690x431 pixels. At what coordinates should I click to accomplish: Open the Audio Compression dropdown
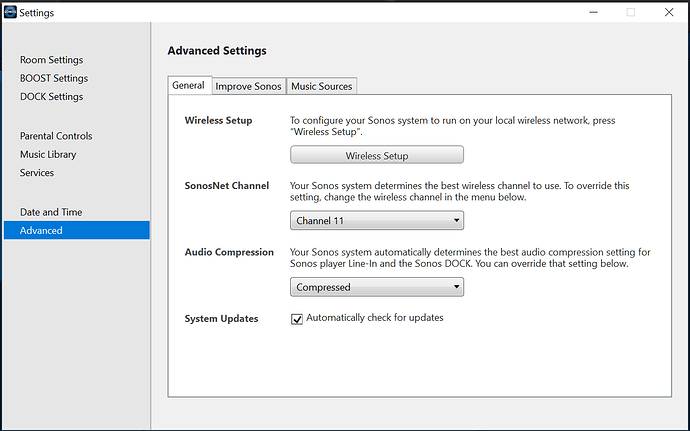pos(377,287)
